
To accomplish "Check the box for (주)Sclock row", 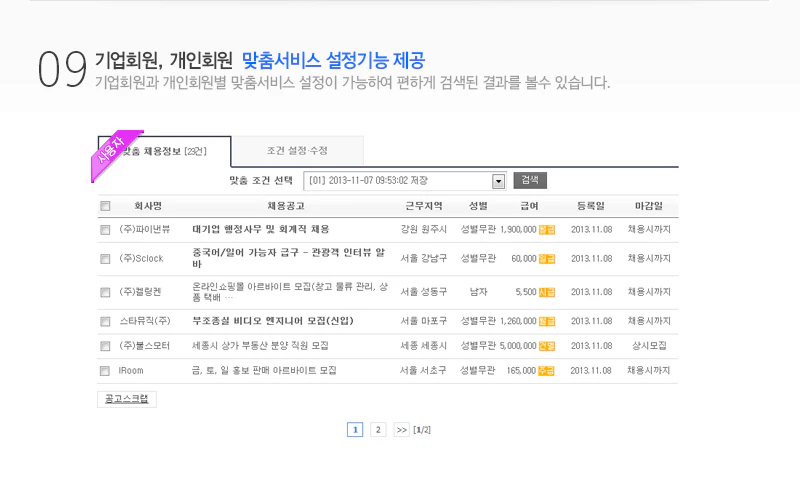I will point(105,259).
